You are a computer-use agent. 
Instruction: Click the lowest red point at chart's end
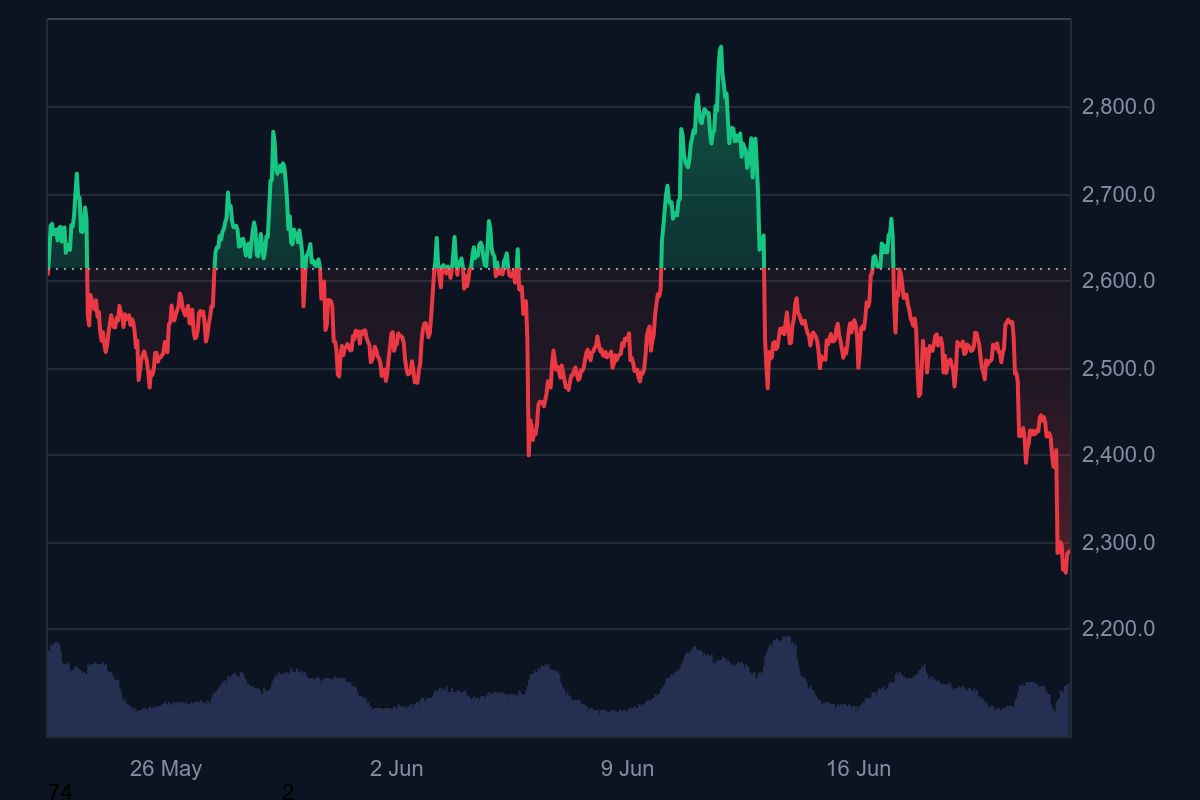1065,572
